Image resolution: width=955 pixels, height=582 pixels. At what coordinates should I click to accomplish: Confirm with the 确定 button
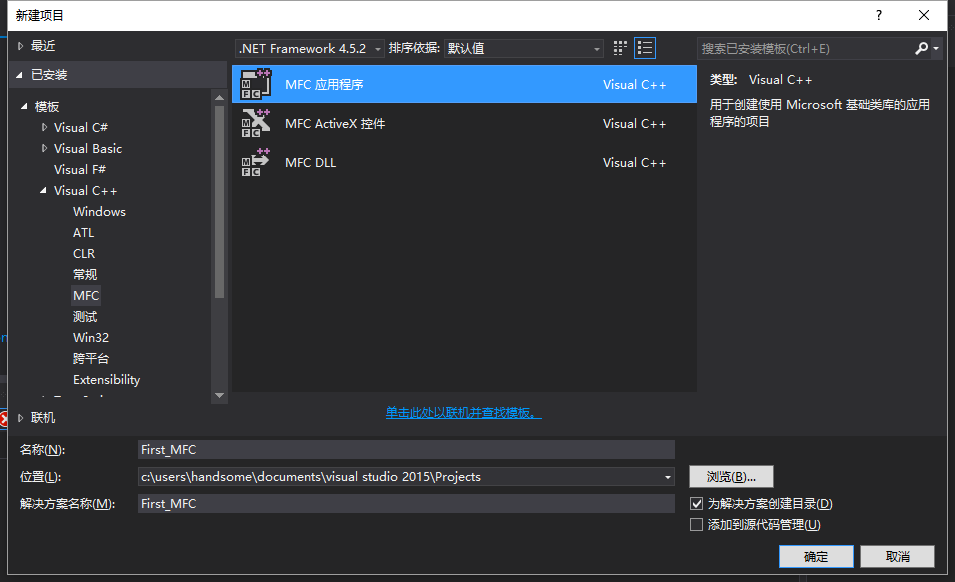click(816, 556)
